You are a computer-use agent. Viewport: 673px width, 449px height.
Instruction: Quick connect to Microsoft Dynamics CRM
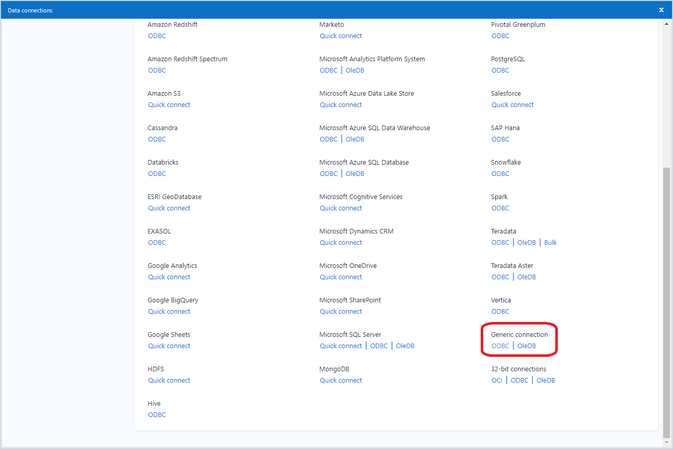coord(341,243)
